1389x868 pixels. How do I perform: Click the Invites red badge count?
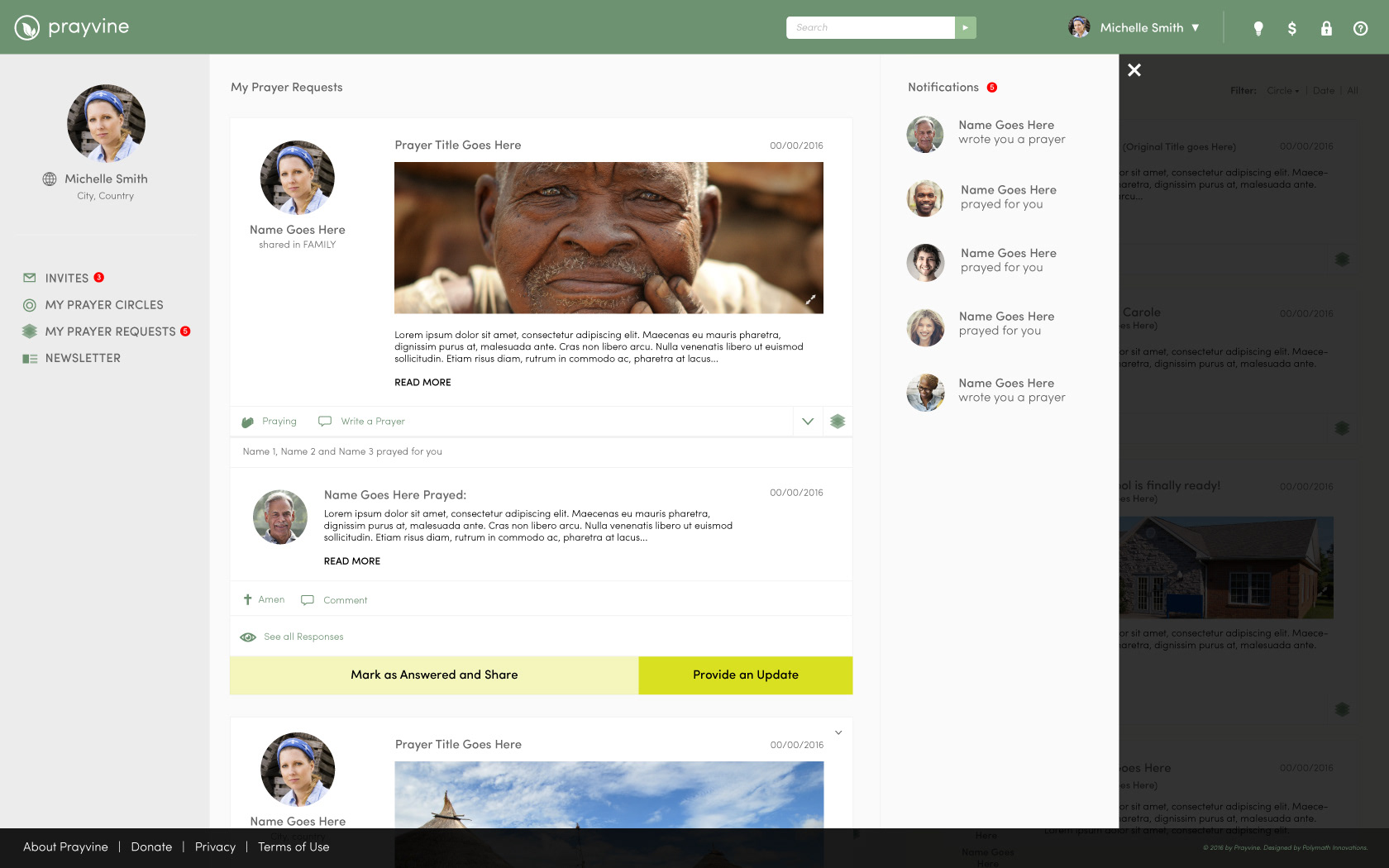[99, 278]
